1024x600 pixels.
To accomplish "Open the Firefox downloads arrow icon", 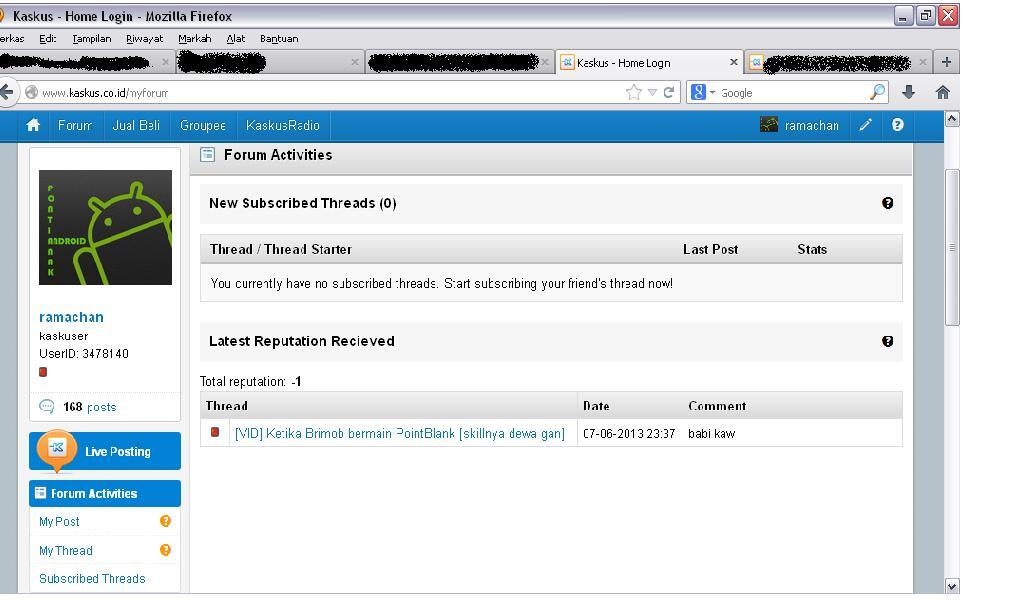I will point(908,93).
